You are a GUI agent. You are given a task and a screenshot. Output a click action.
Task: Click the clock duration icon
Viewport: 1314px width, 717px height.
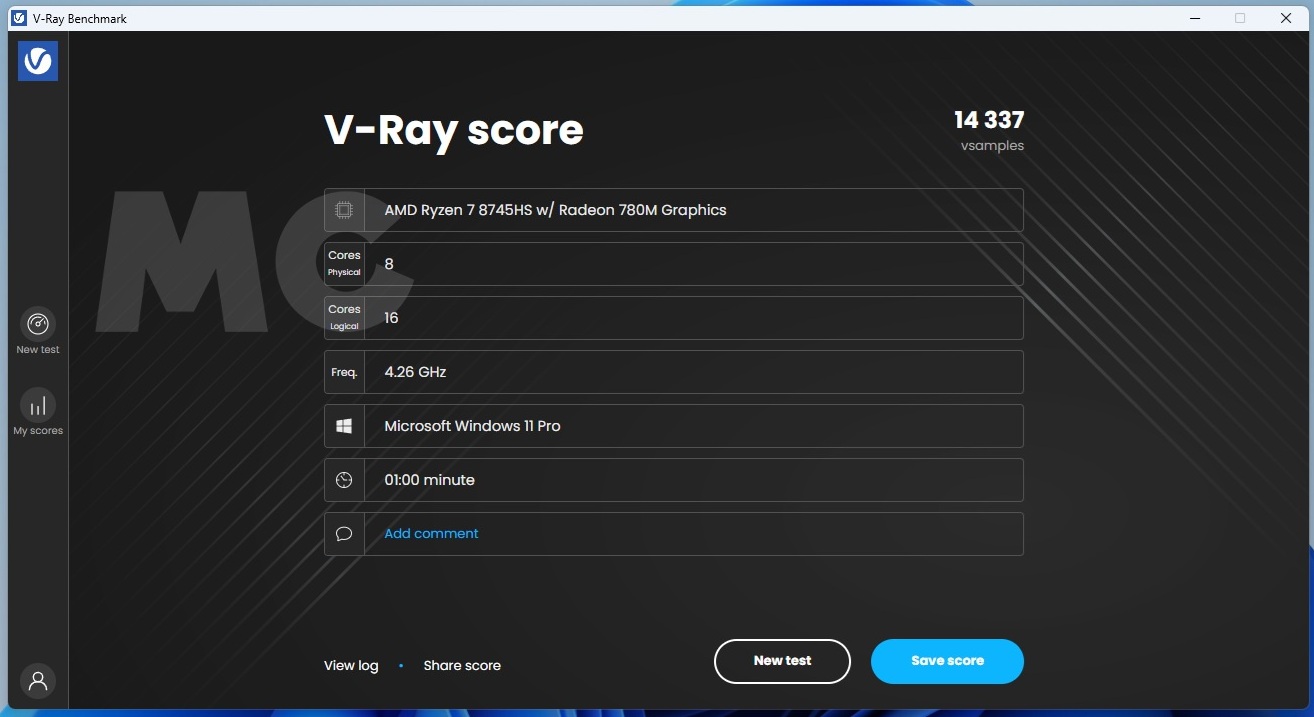[344, 480]
